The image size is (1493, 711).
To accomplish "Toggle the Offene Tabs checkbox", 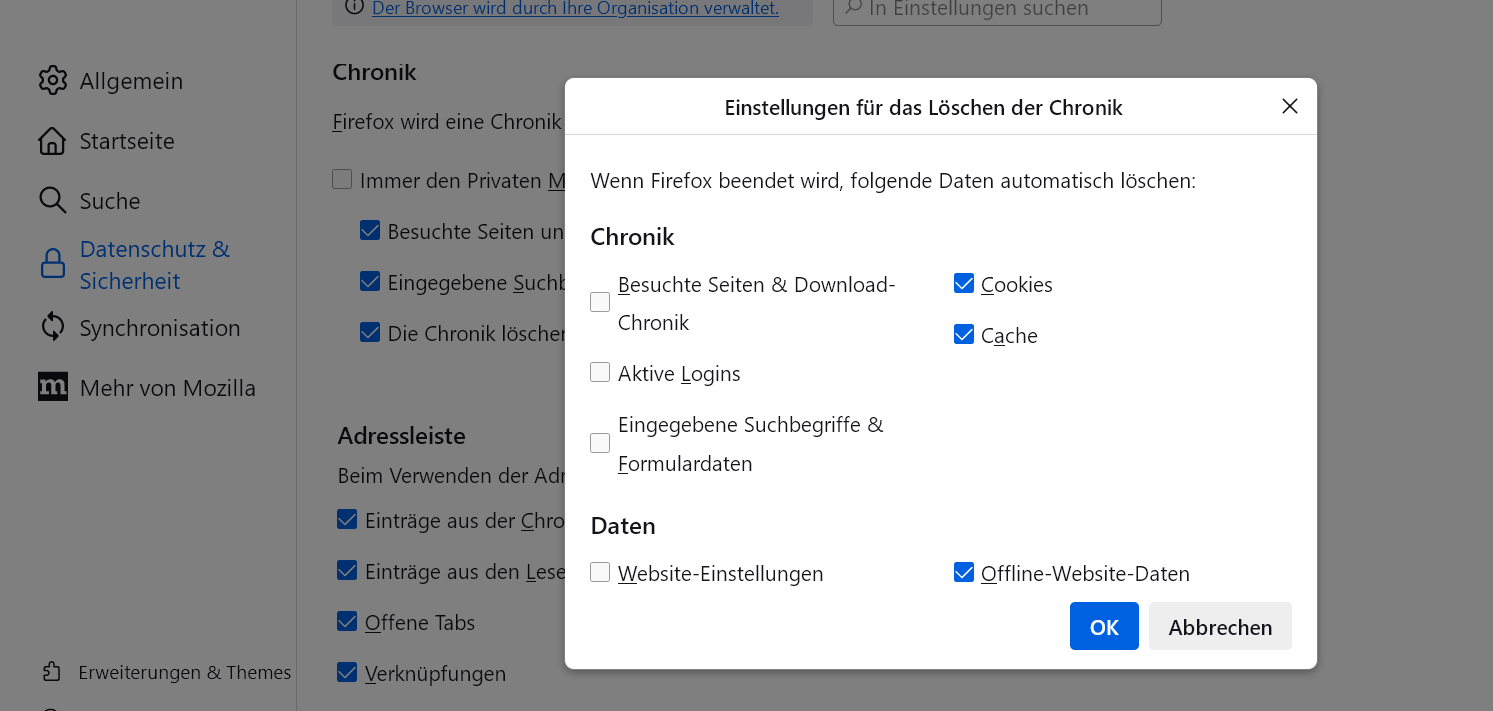I will 347,622.
